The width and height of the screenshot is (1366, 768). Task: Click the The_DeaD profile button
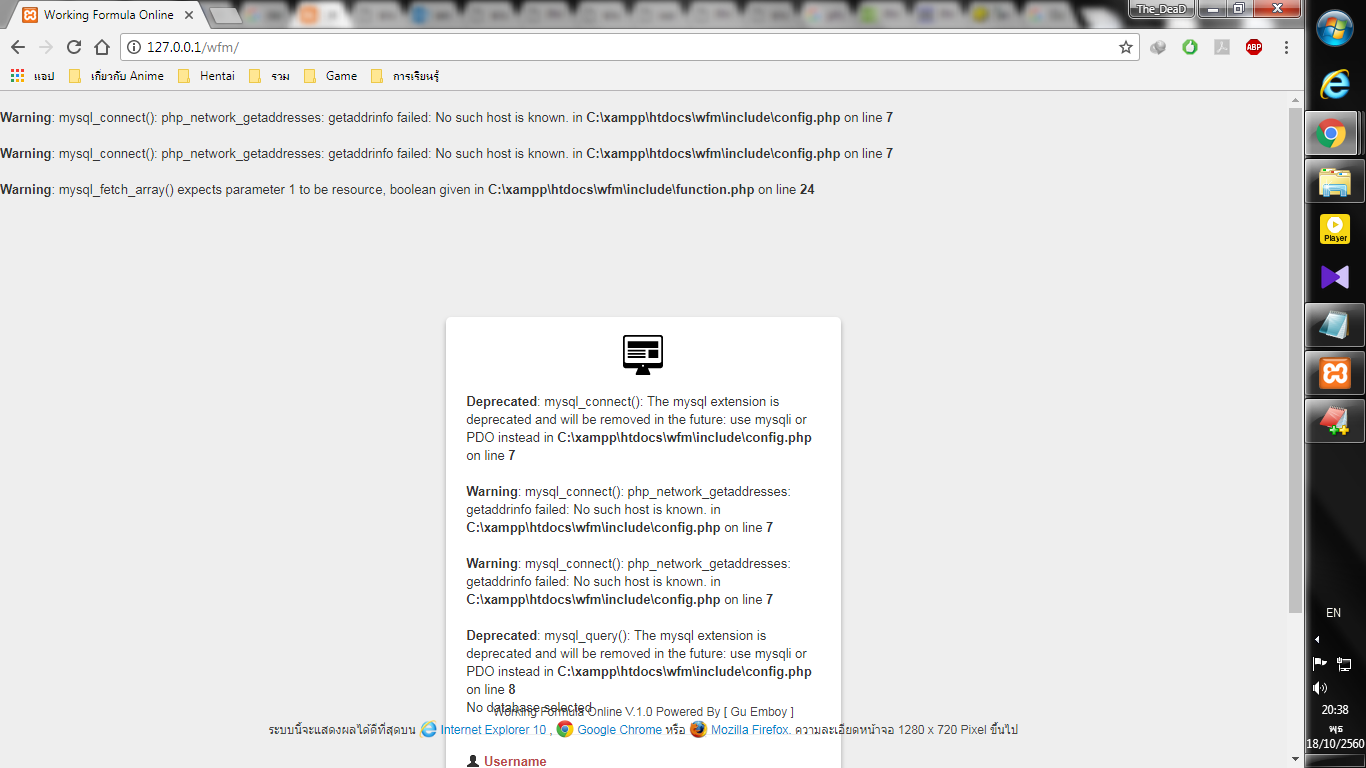(1159, 9)
